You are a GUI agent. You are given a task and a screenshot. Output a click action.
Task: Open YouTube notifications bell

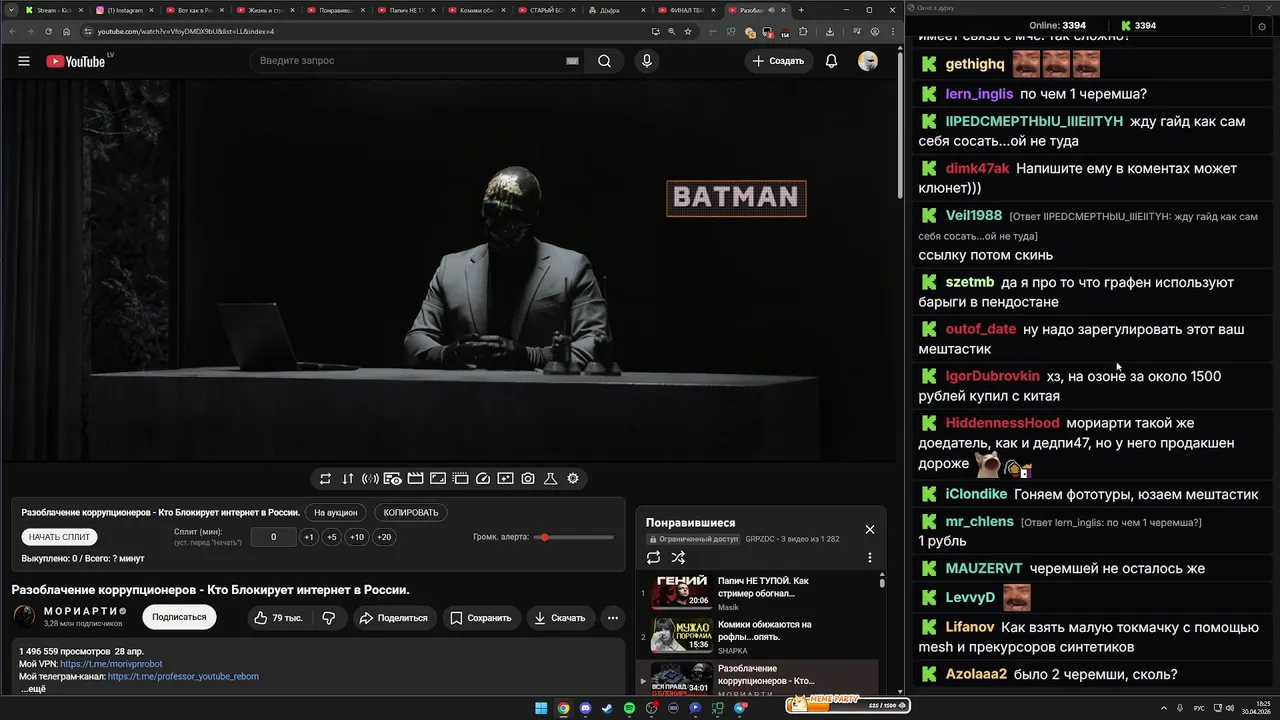tap(831, 61)
